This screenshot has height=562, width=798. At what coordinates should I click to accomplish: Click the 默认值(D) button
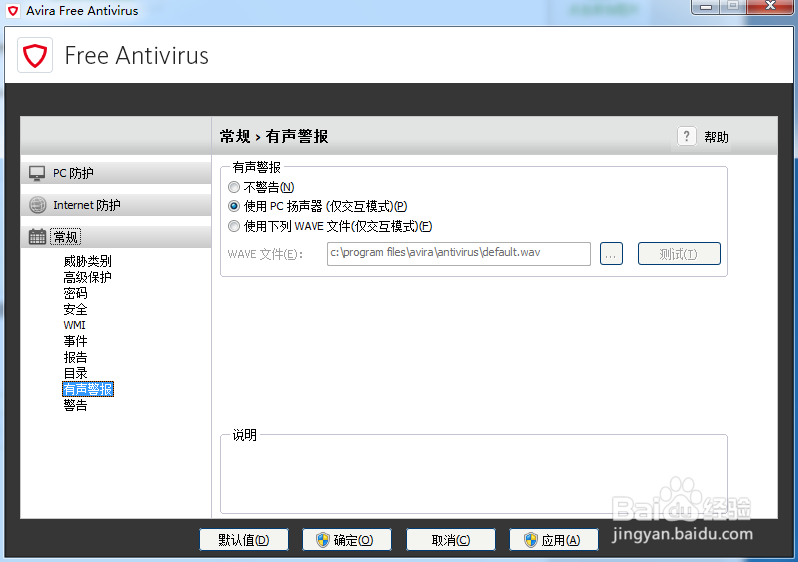(x=244, y=540)
